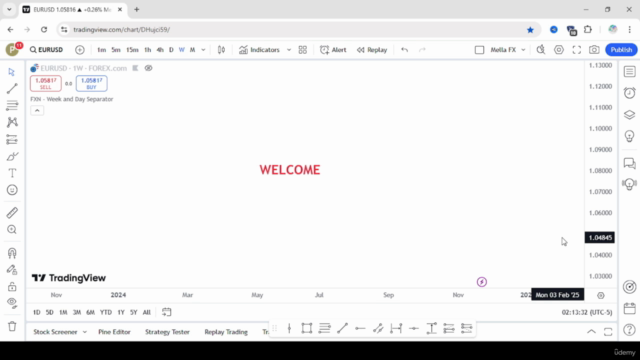Click the undo arrow

[404, 50]
